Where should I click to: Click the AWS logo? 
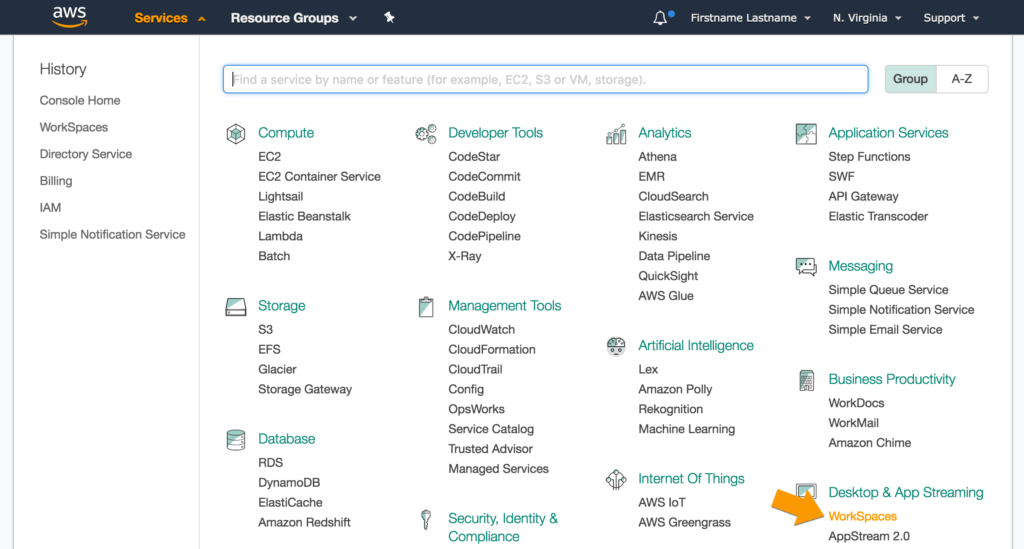point(70,17)
